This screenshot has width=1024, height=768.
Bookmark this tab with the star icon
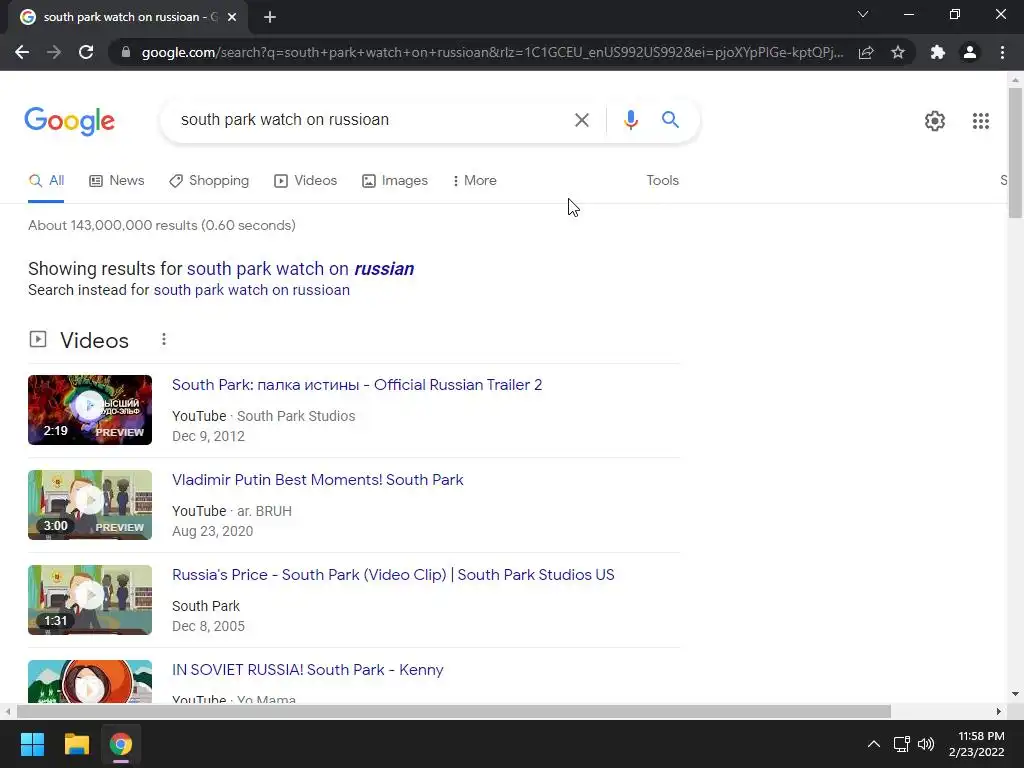(x=898, y=52)
